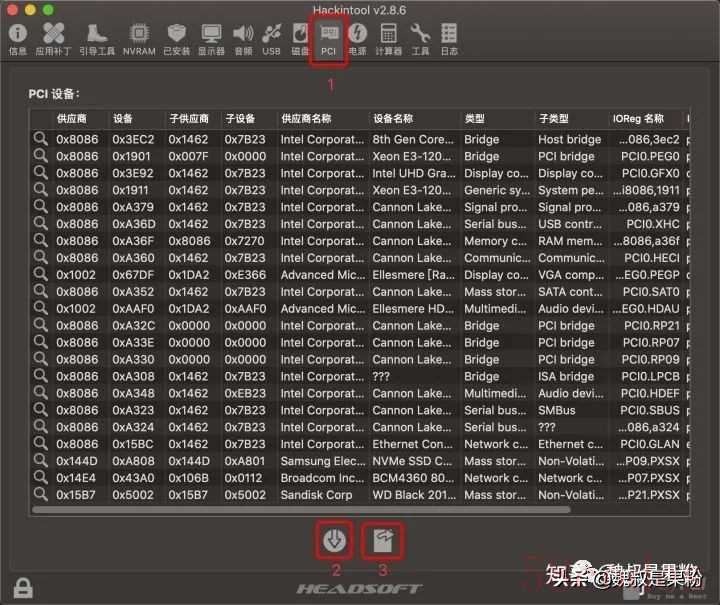Click the 'Broadcom Inc...' vendor name cell
The height and width of the screenshot is (605, 720).
[x=322, y=478]
